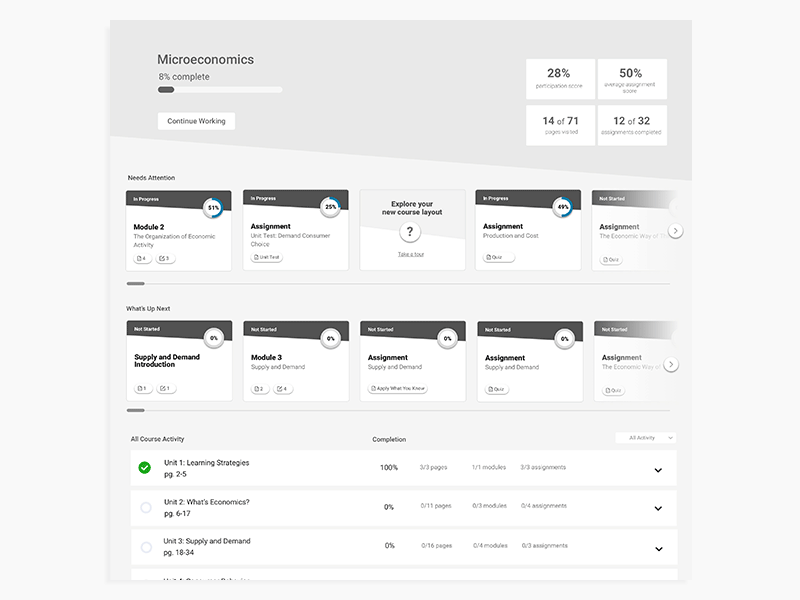Click the course progress bar under 8% complete
This screenshot has width=800, height=600.
[220, 90]
